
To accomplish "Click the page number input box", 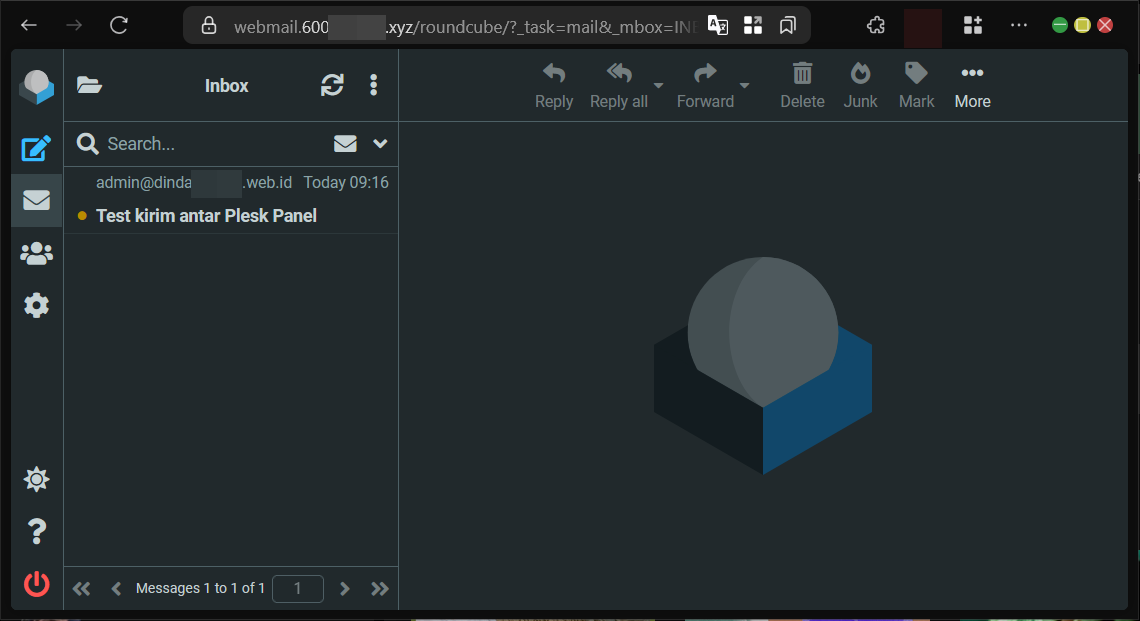I will click(x=297, y=589).
